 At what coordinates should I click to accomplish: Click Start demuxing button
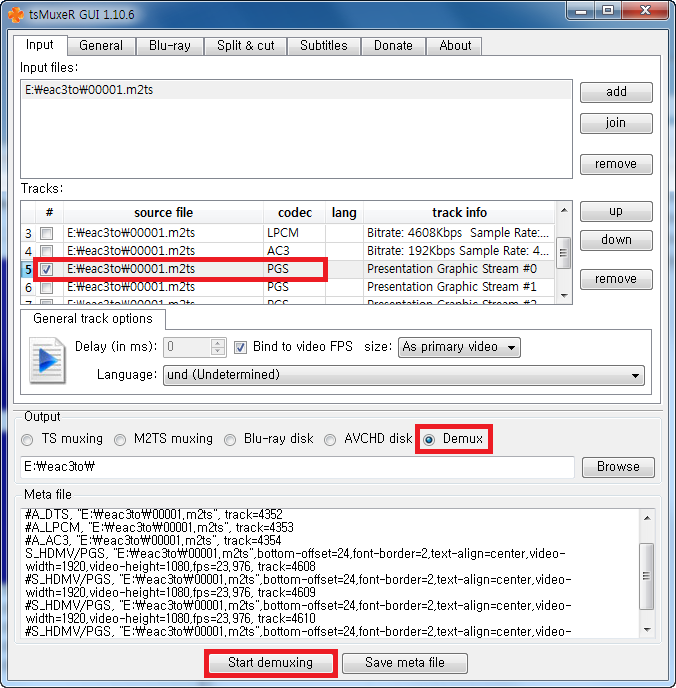(270, 663)
